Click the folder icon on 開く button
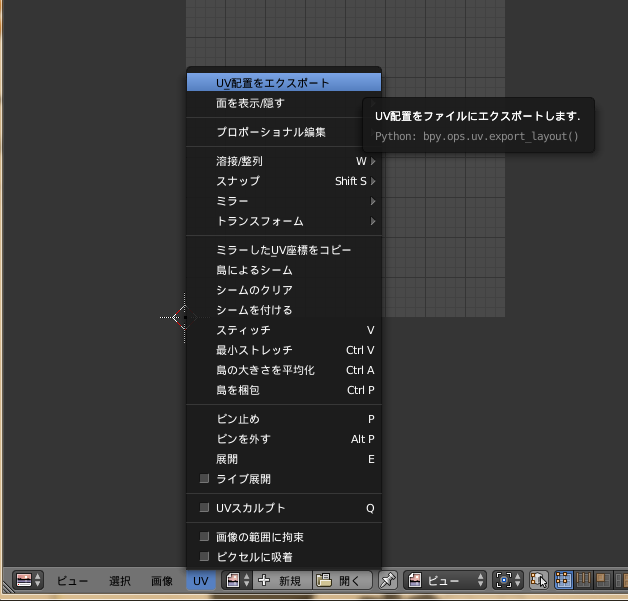The height and width of the screenshot is (601, 628). 324,580
